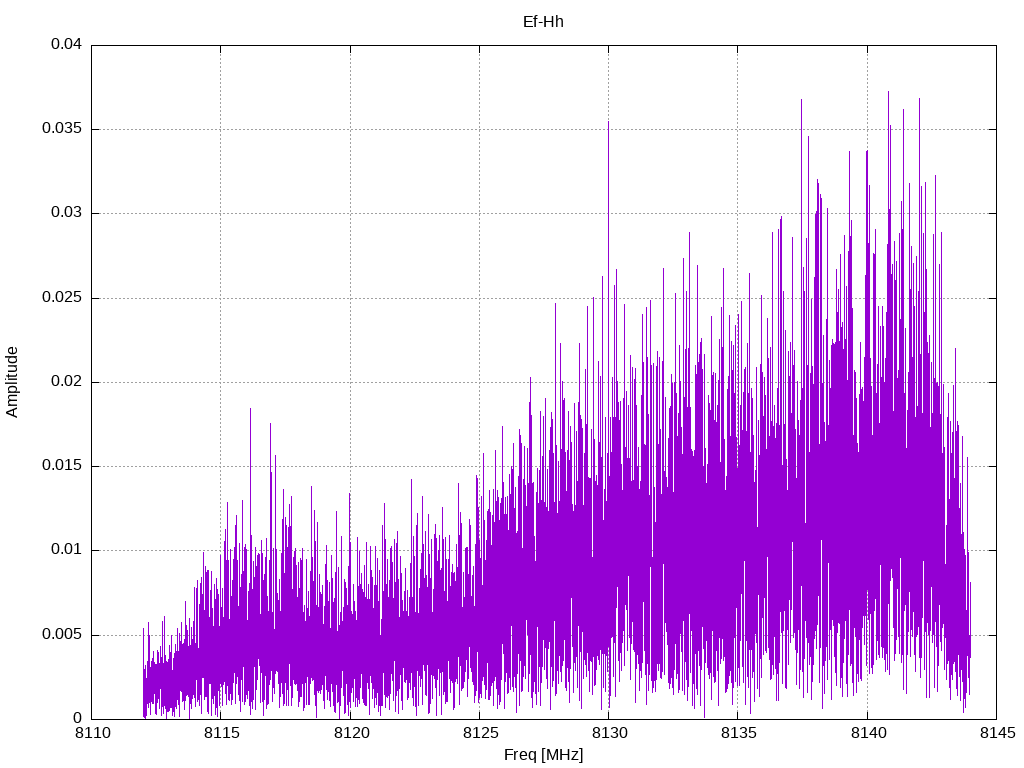Click the x-axis tick label 8145

997,733
